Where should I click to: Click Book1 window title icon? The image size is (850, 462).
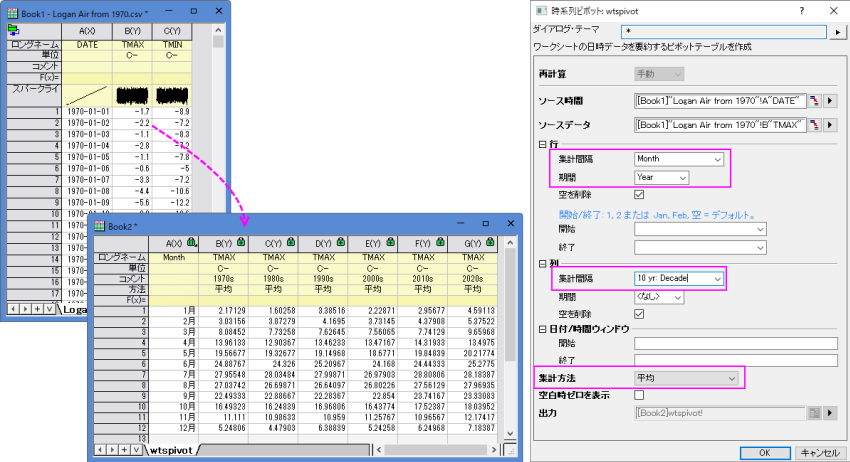pos(12,13)
